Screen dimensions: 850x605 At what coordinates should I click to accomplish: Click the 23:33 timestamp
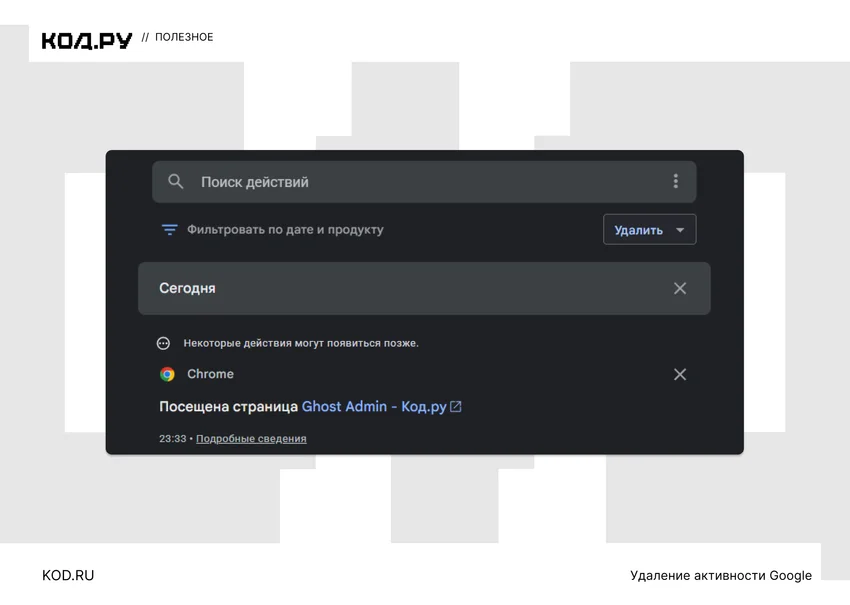point(172,439)
